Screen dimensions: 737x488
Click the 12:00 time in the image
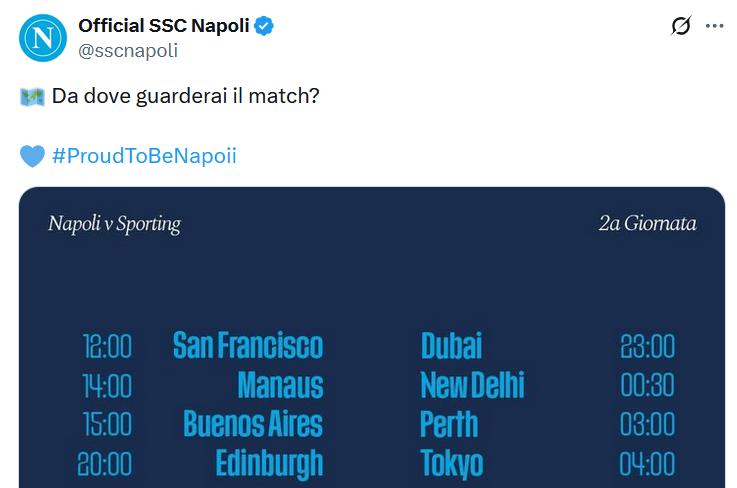107,346
